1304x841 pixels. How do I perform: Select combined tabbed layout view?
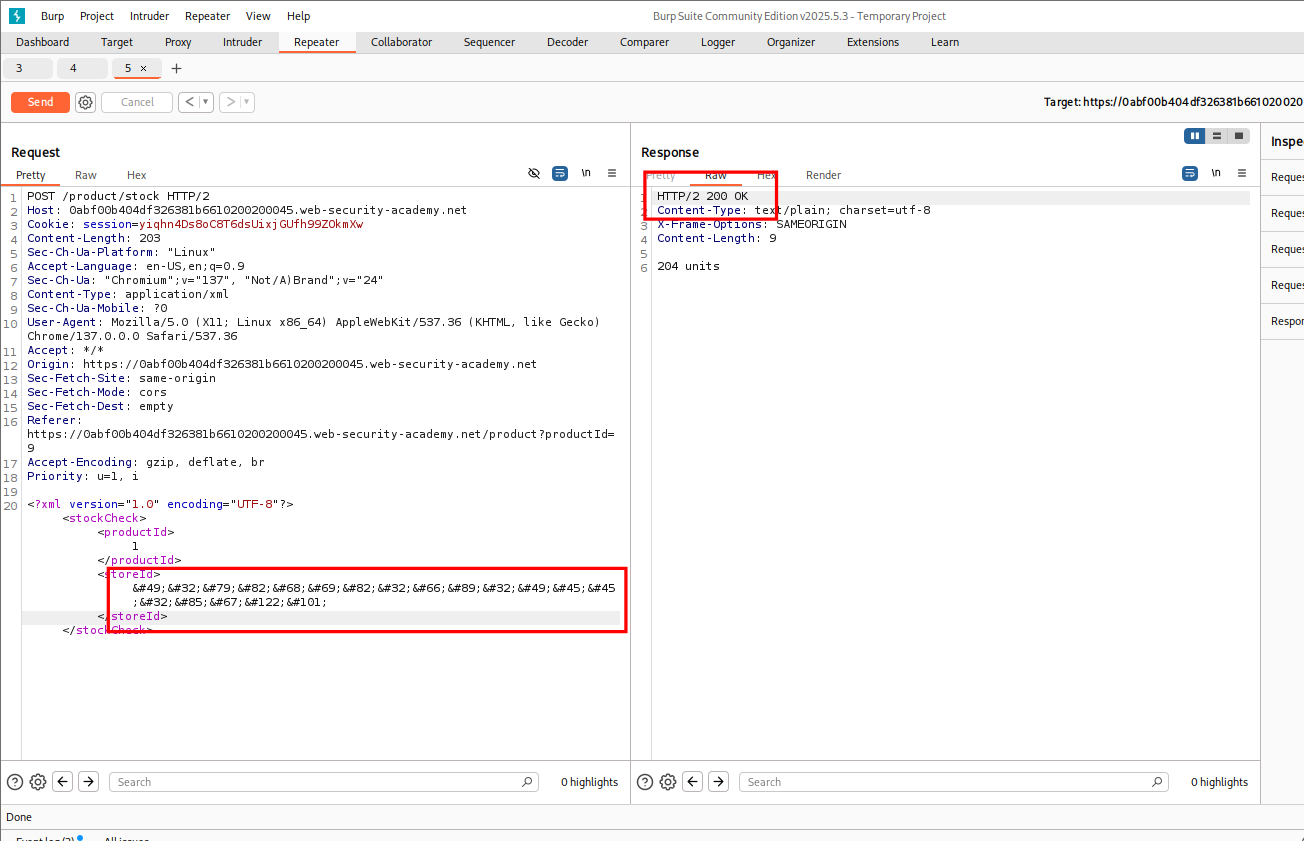pos(1239,136)
